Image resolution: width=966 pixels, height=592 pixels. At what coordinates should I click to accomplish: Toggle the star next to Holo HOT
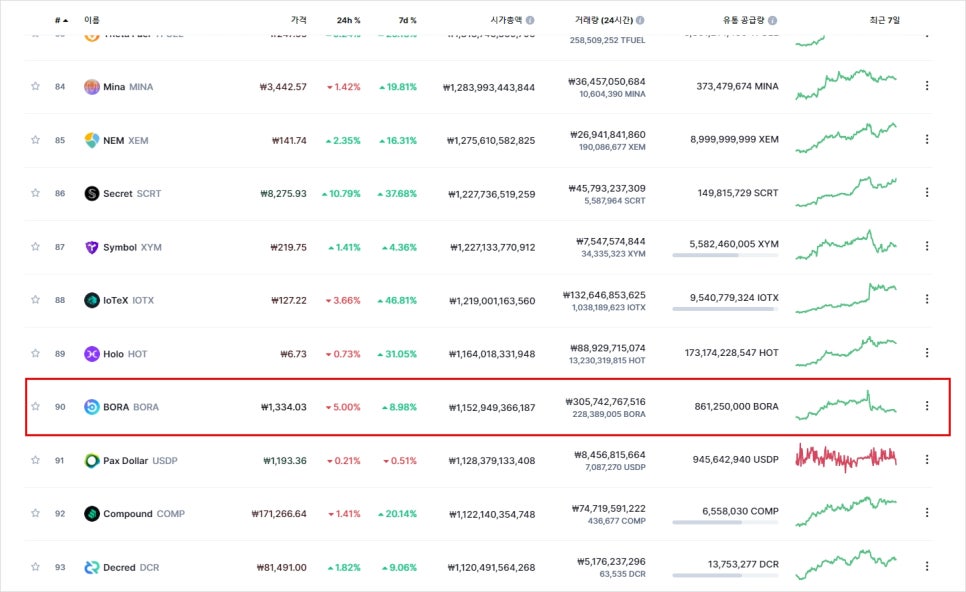coord(35,353)
